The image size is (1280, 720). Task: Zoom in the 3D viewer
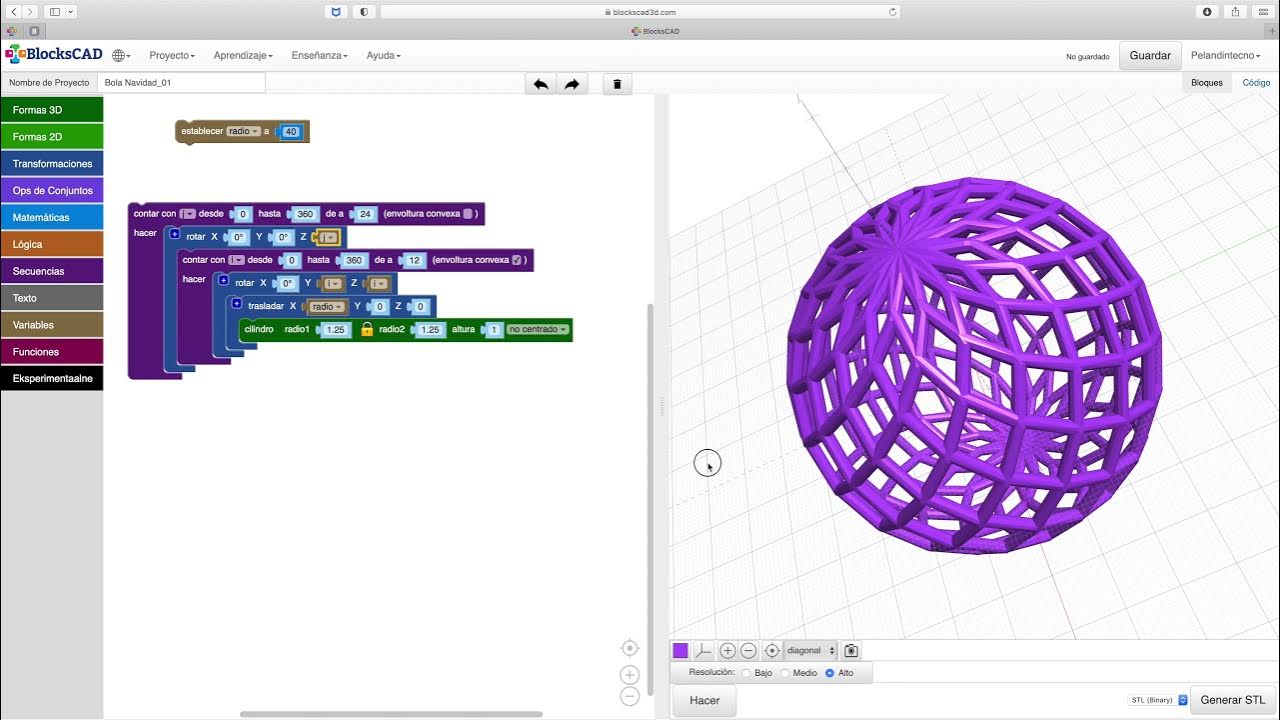pos(728,650)
